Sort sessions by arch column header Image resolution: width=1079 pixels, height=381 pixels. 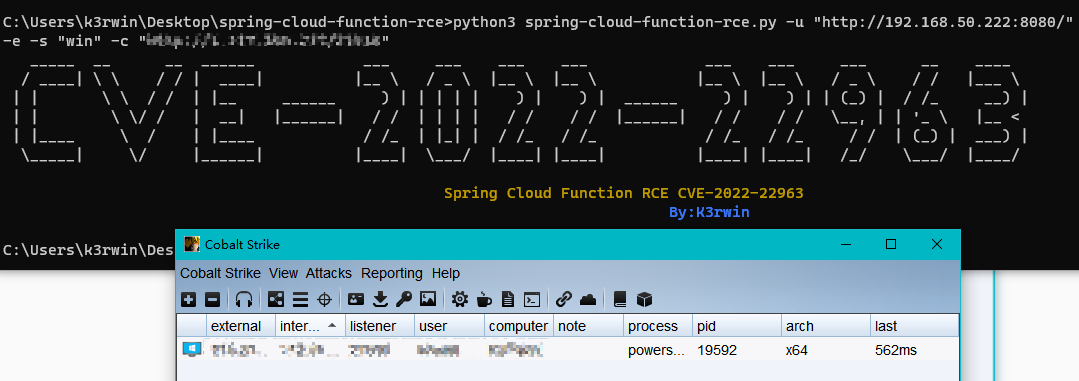(826, 326)
